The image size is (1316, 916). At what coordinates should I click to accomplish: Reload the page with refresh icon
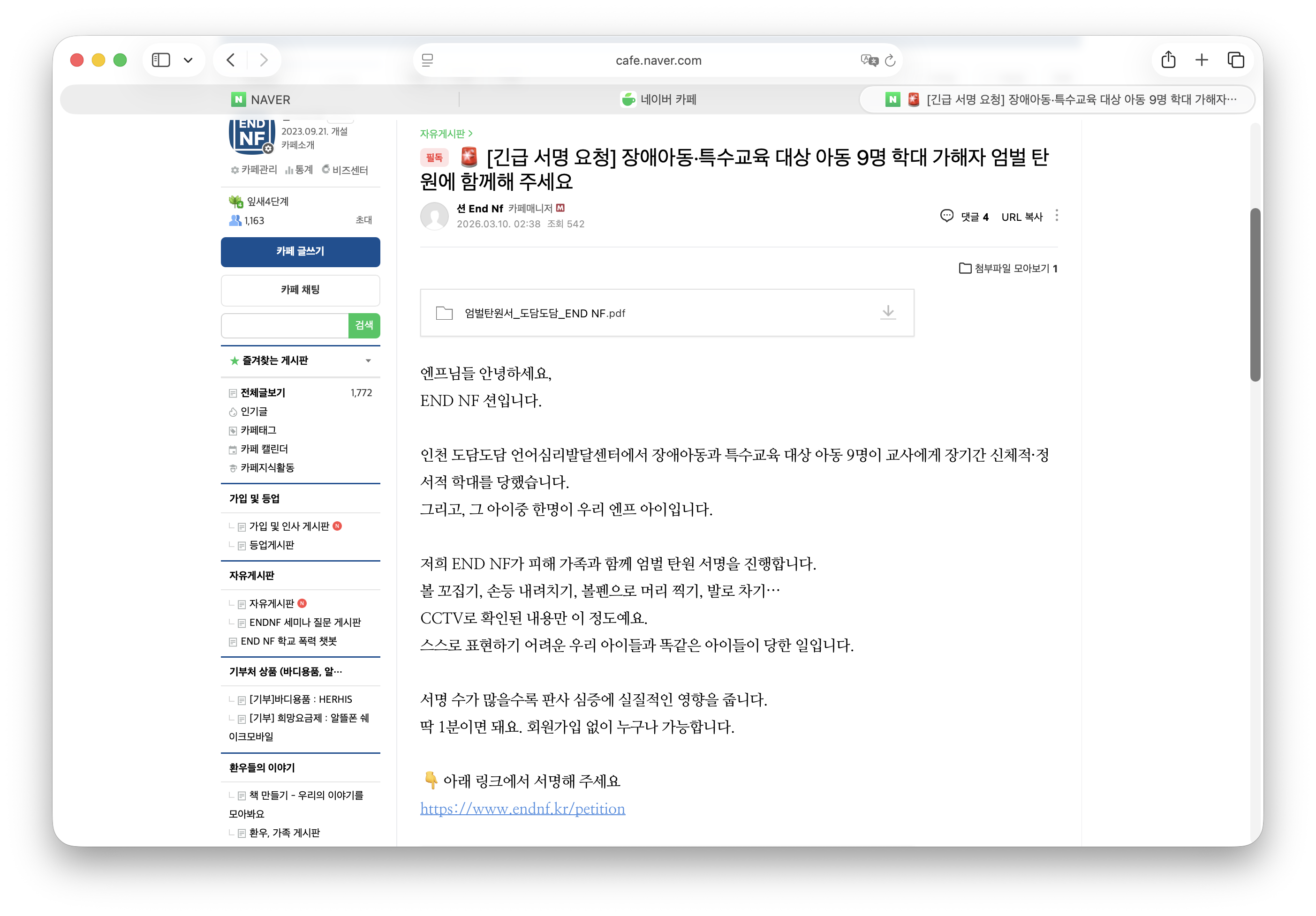(x=890, y=61)
